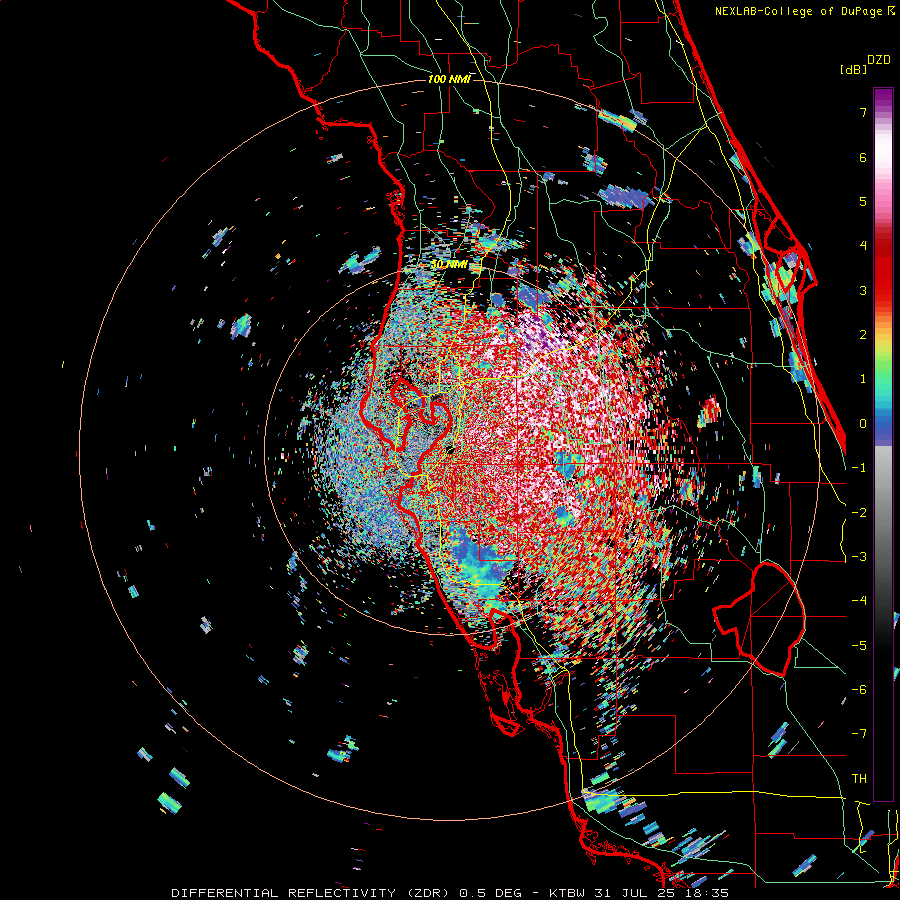Click the 0 value on the color scale
The height and width of the screenshot is (900, 900).
coord(863,424)
